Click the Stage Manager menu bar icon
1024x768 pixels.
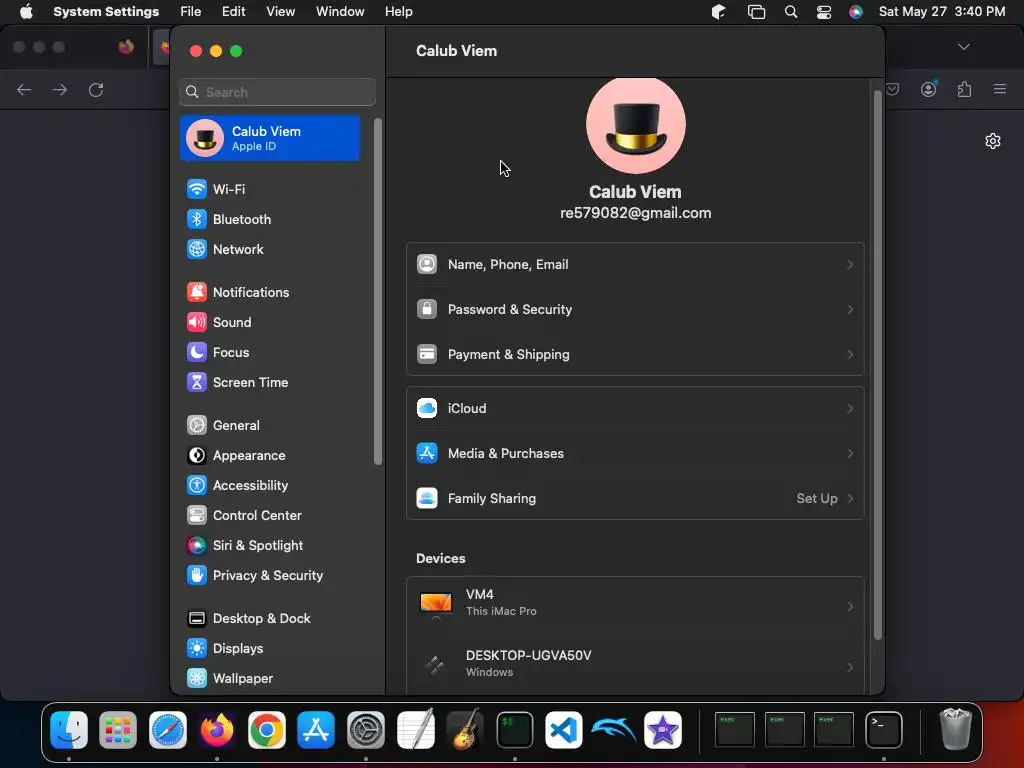click(756, 12)
